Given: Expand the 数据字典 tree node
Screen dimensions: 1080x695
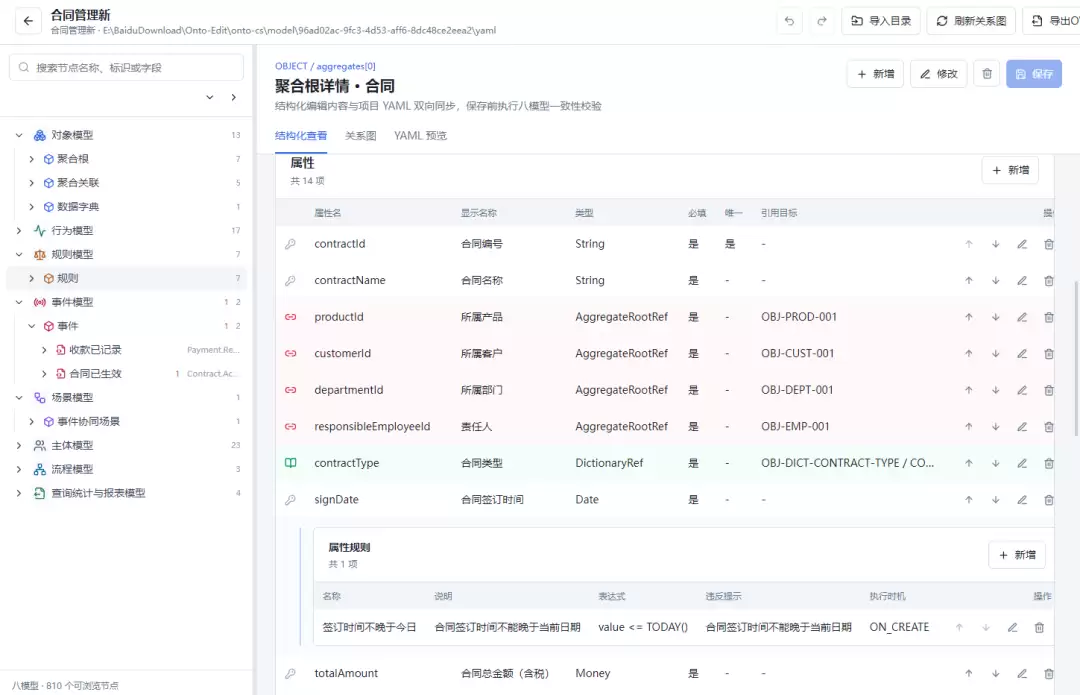Looking at the screenshot, I should [x=32, y=207].
